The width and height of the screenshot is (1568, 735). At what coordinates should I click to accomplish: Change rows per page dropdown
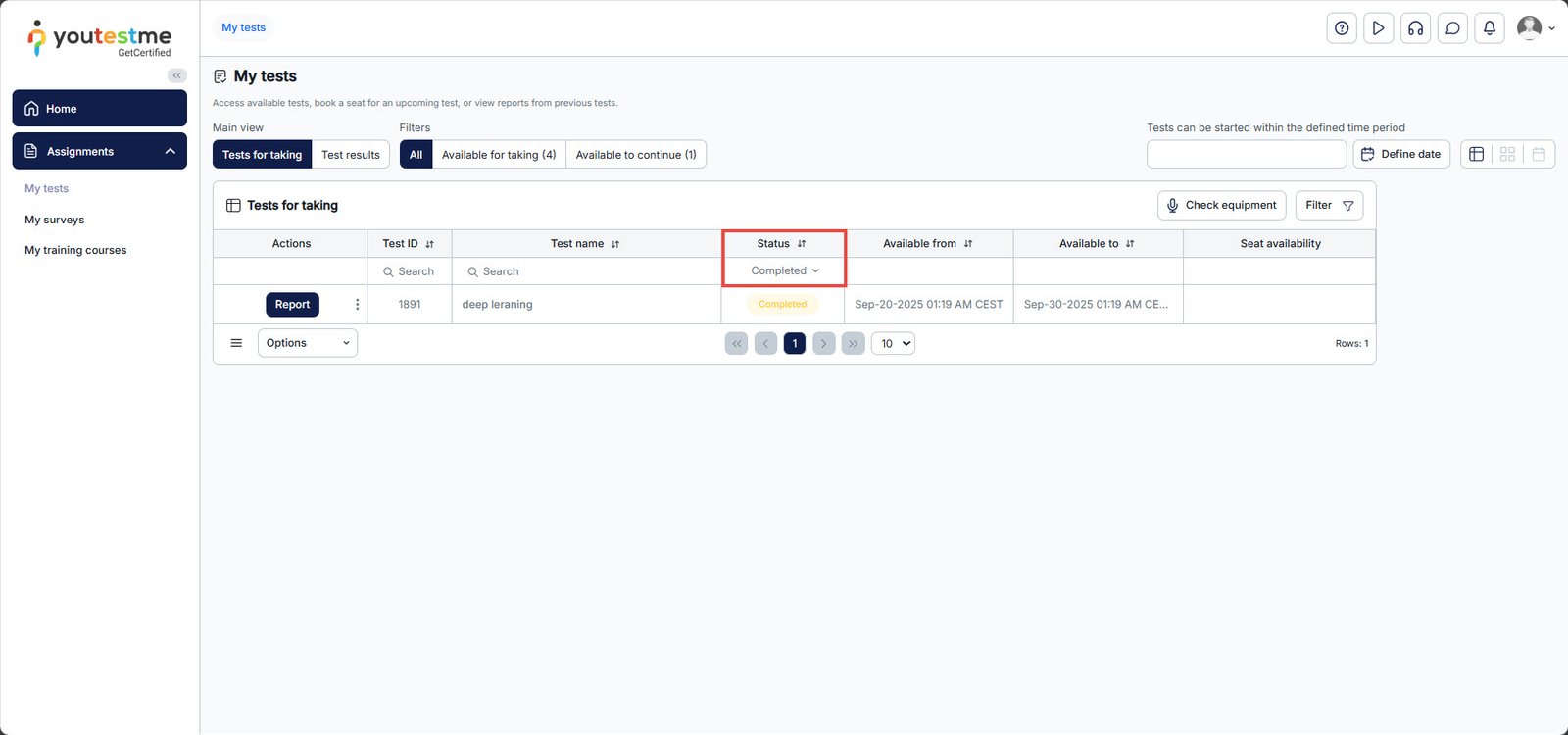(893, 344)
